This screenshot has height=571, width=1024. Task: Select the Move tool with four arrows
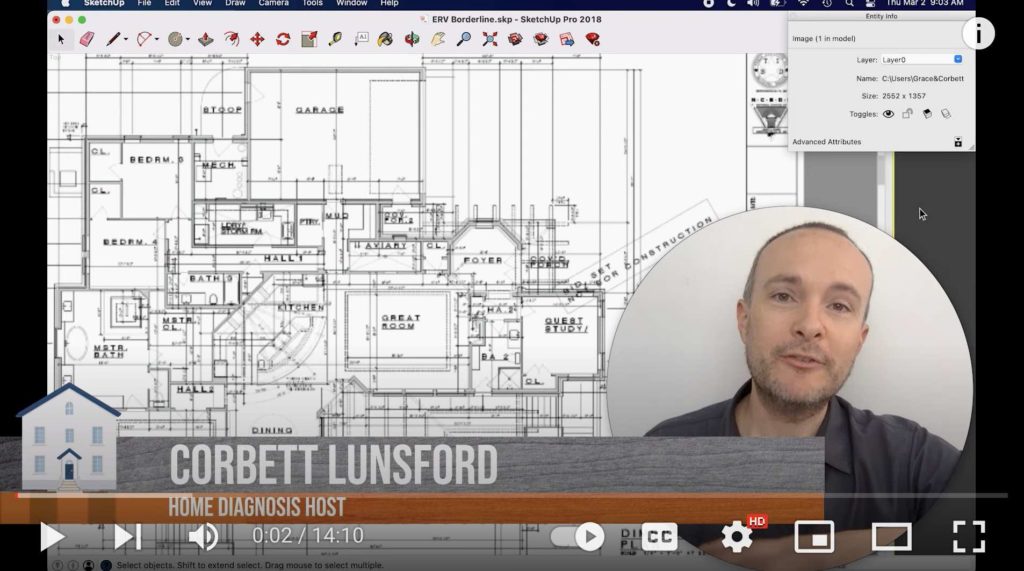[x=257, y=39]
